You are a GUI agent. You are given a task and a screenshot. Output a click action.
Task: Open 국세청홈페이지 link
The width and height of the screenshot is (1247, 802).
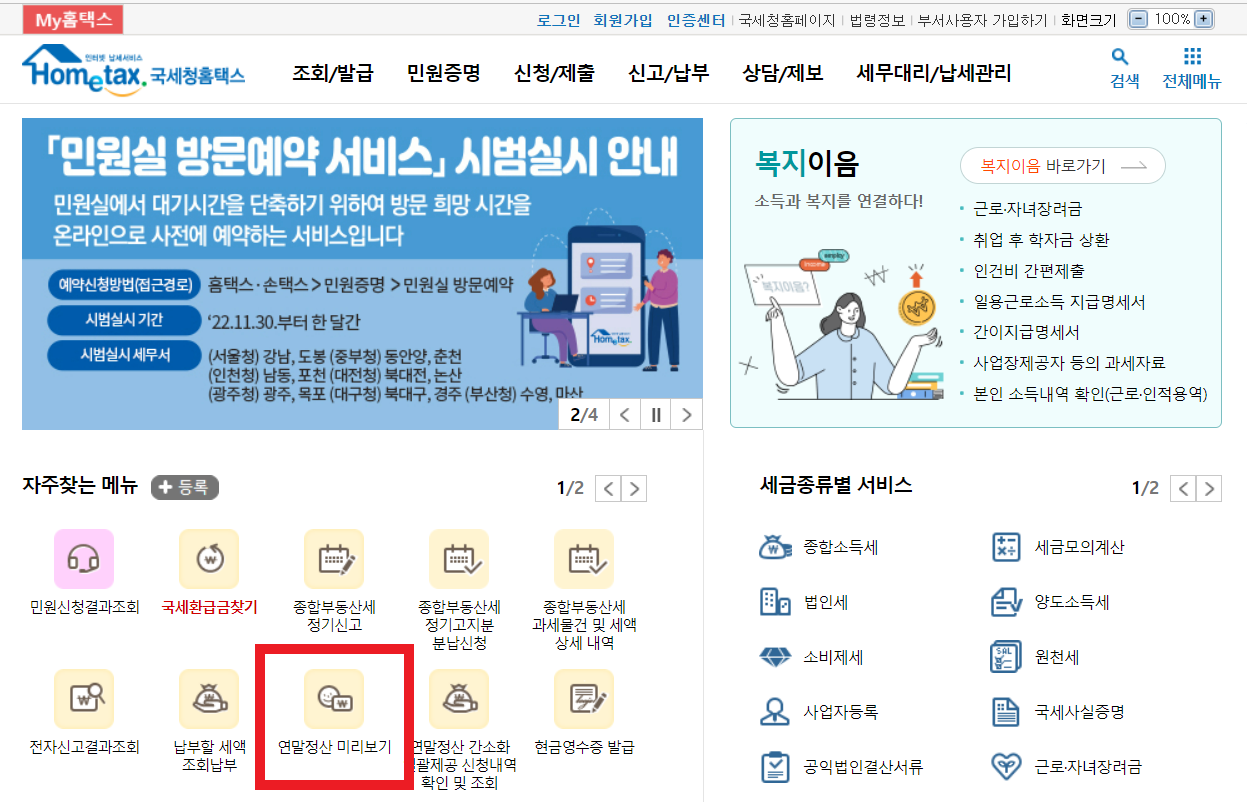click(x=787, y=19)
